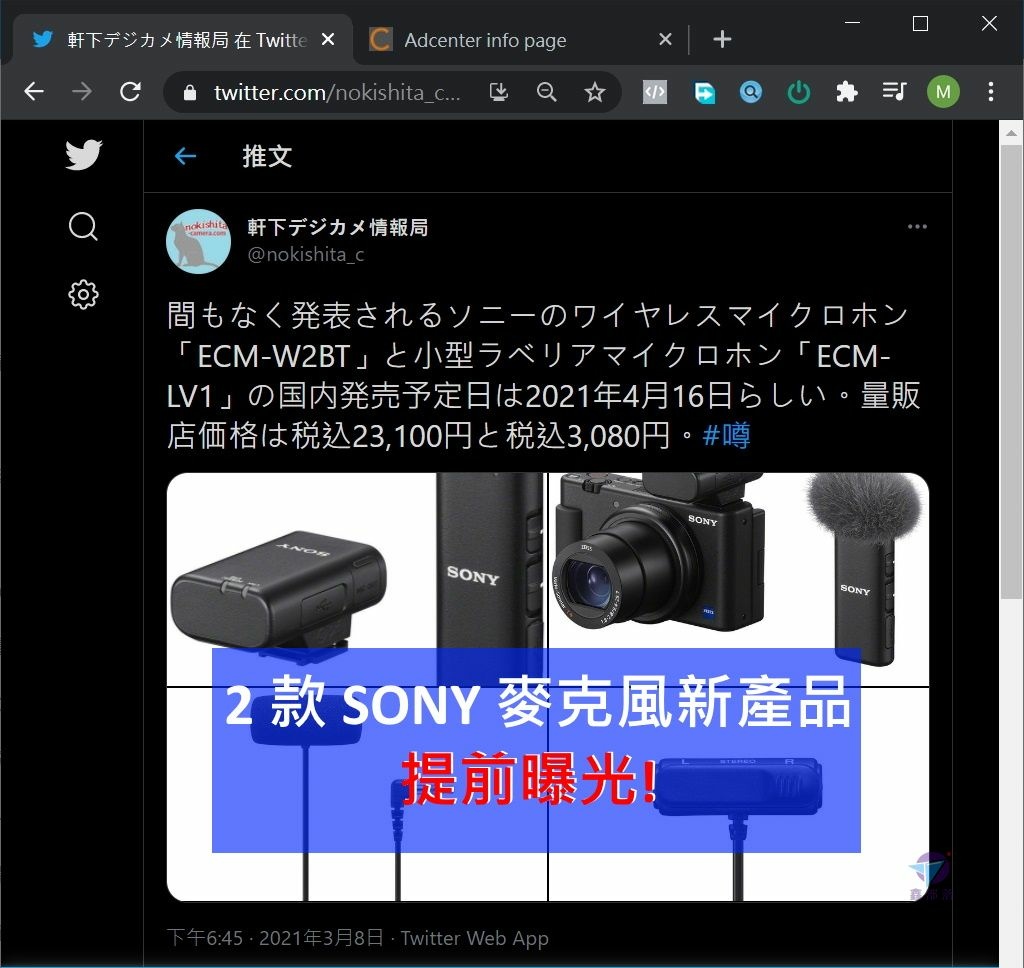Open the green M profile avatar

click(943, 92)
